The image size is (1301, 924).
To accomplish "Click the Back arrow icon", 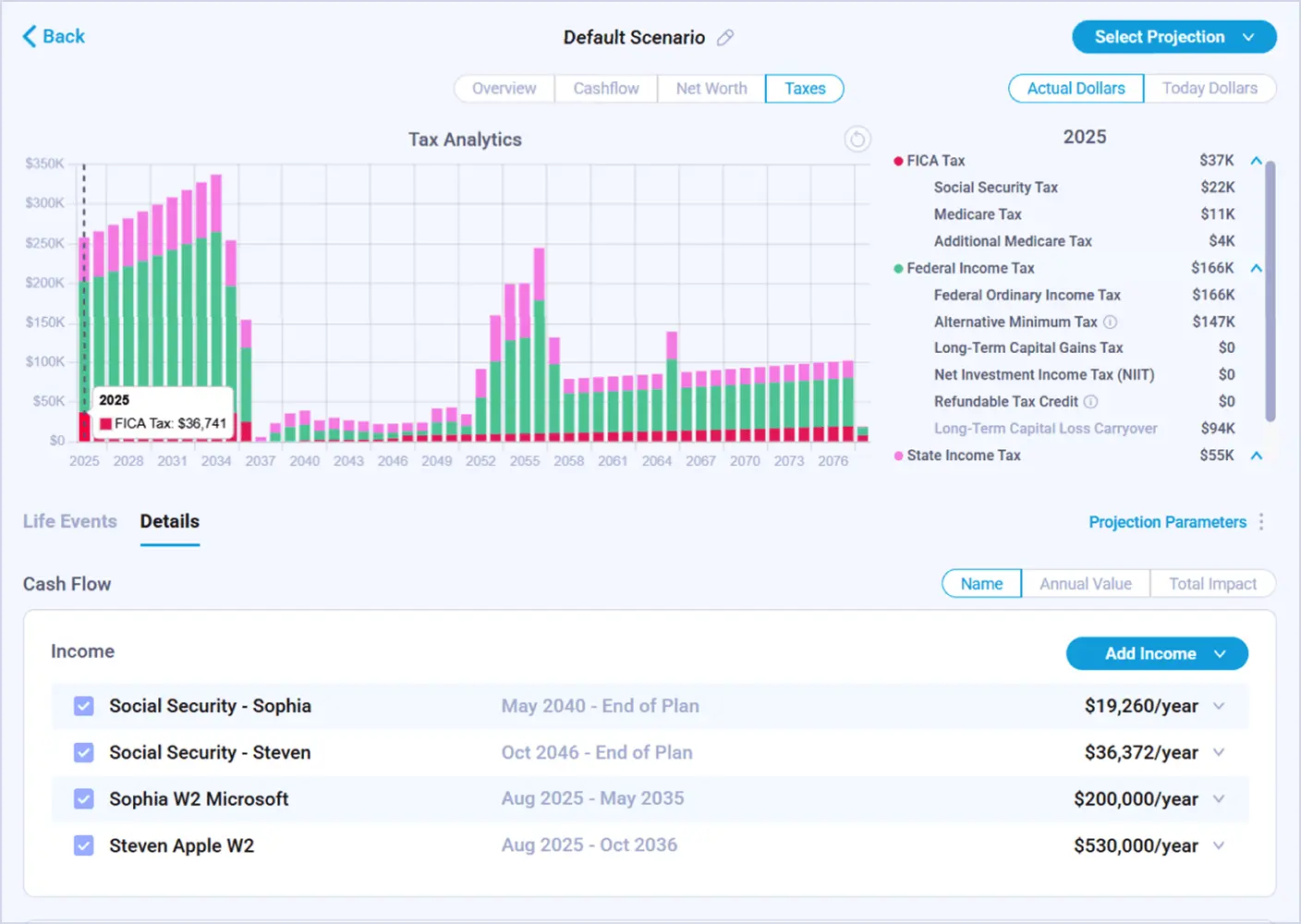I will tap(30, 36).
